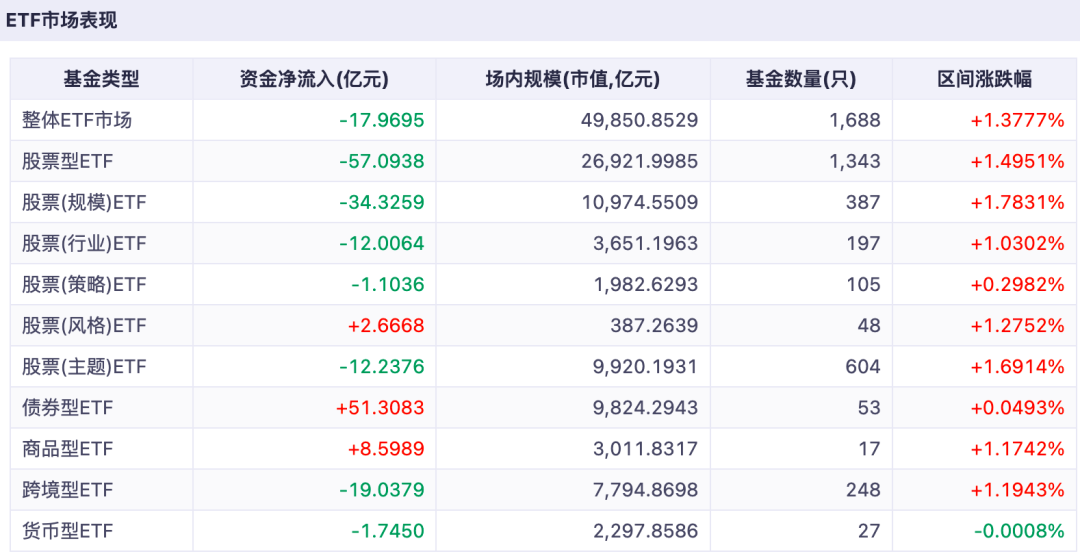1080x556 pixels.
Task: Click the 基金数量(只) column header
Action: click(801, 79)
